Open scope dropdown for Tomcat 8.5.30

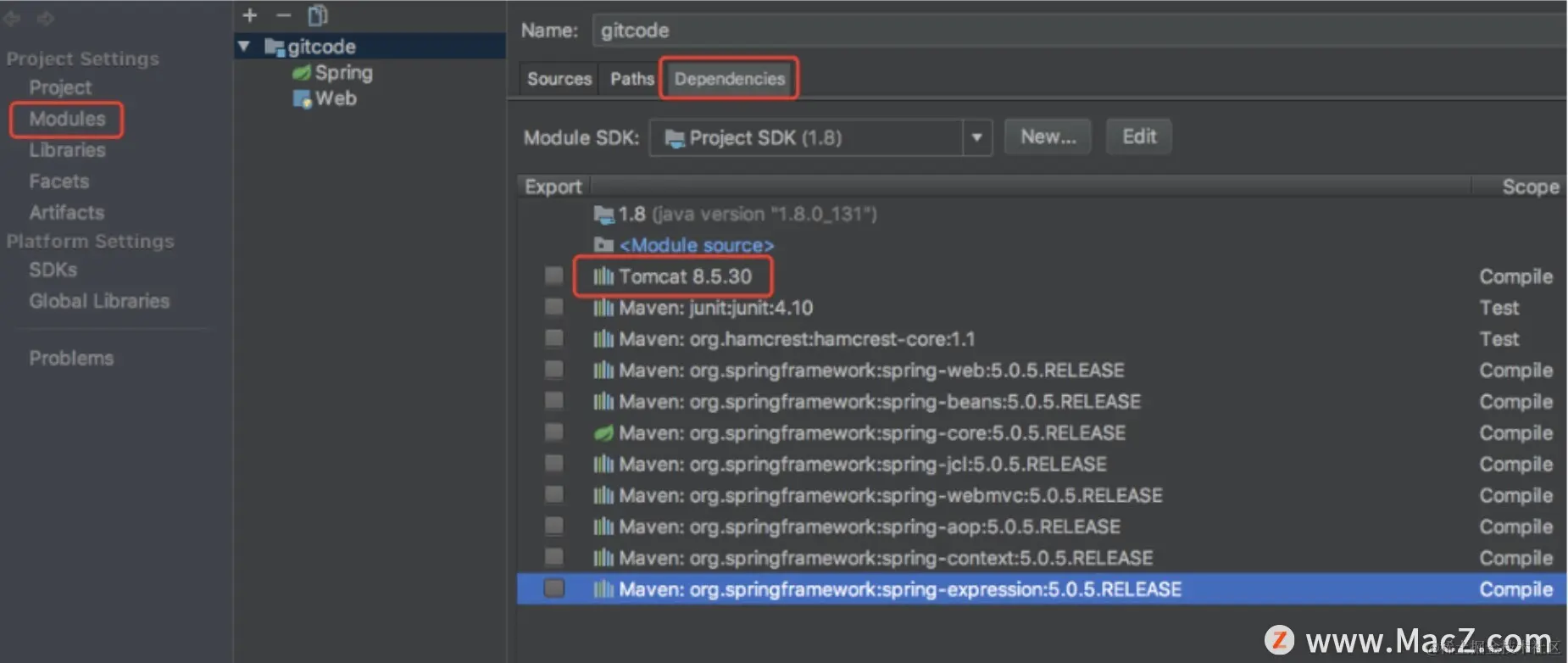(1515, 277)
